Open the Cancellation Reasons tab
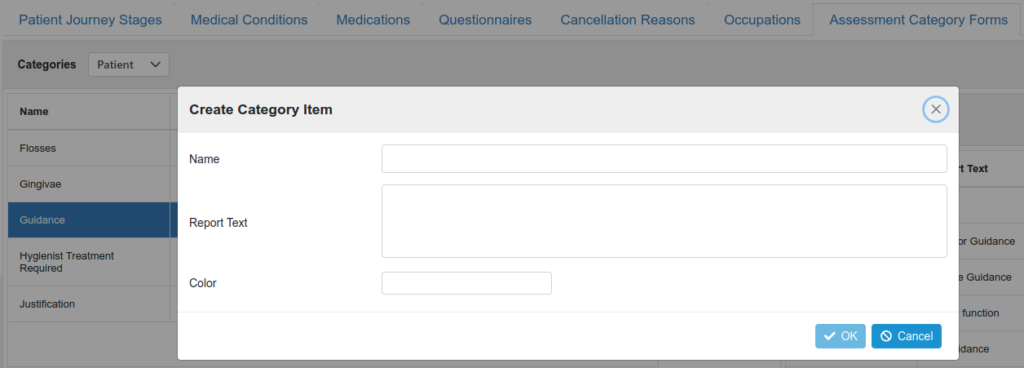 coord(628,20)
